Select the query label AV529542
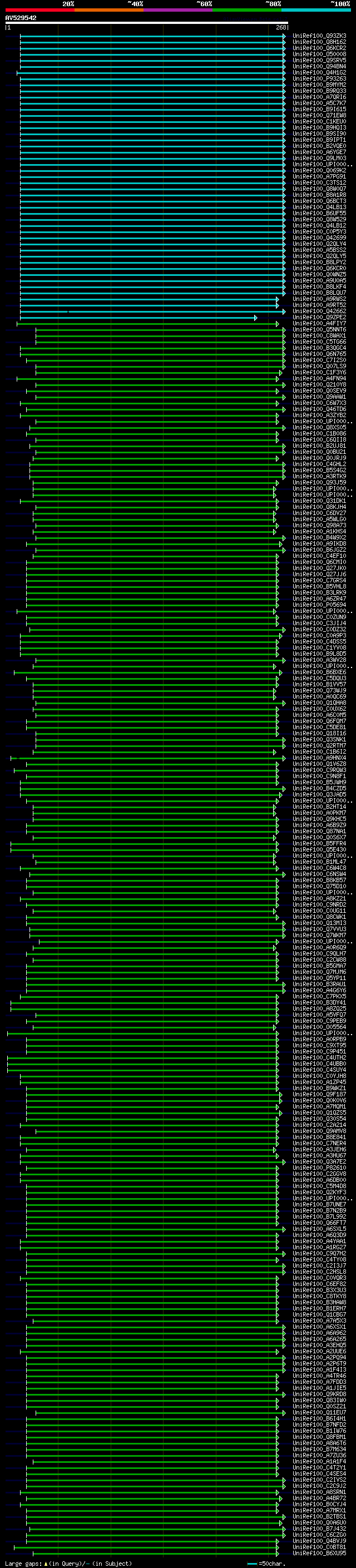 pyautogui.click(x=21, y=18)
